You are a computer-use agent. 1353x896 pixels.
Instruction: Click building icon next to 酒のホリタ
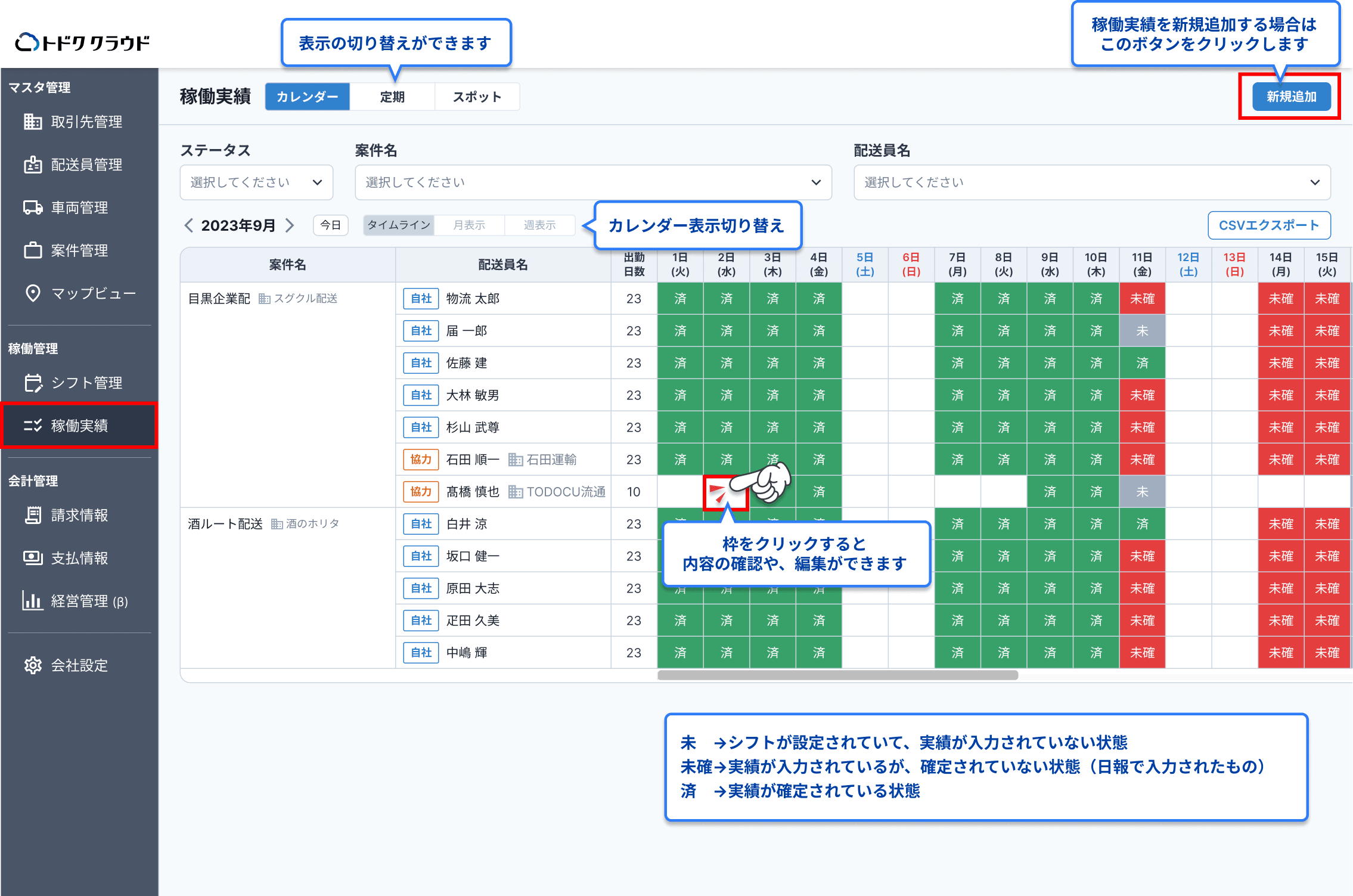point(277,524)
